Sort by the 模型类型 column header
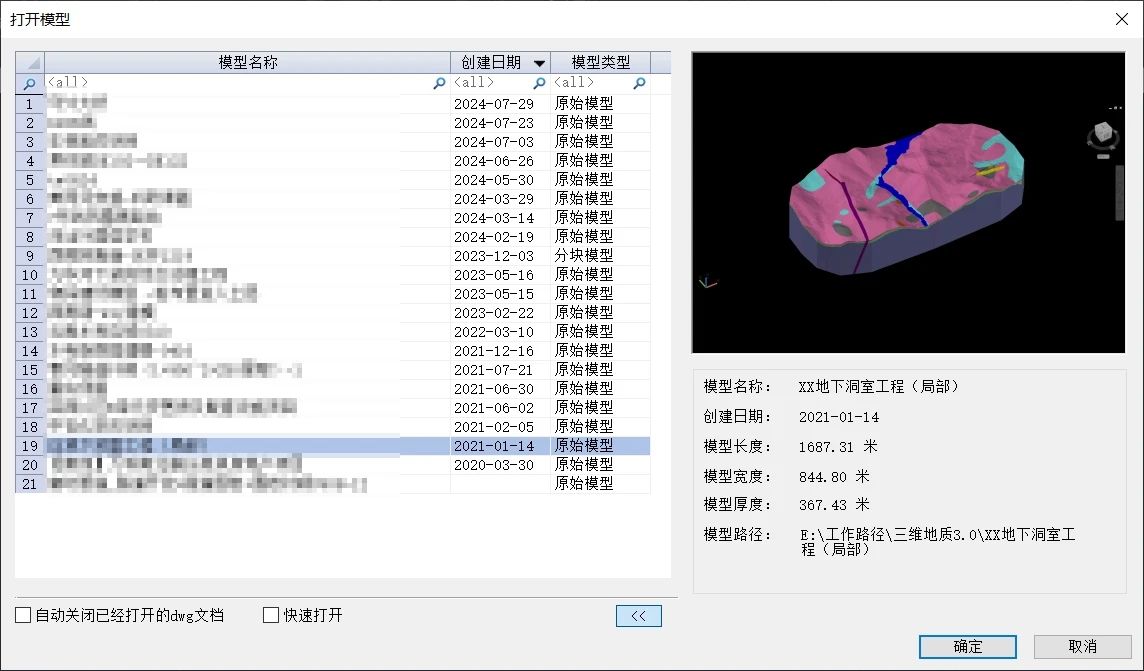The width and height of the screenshot is (1144, 671). [x=600, y=62]
